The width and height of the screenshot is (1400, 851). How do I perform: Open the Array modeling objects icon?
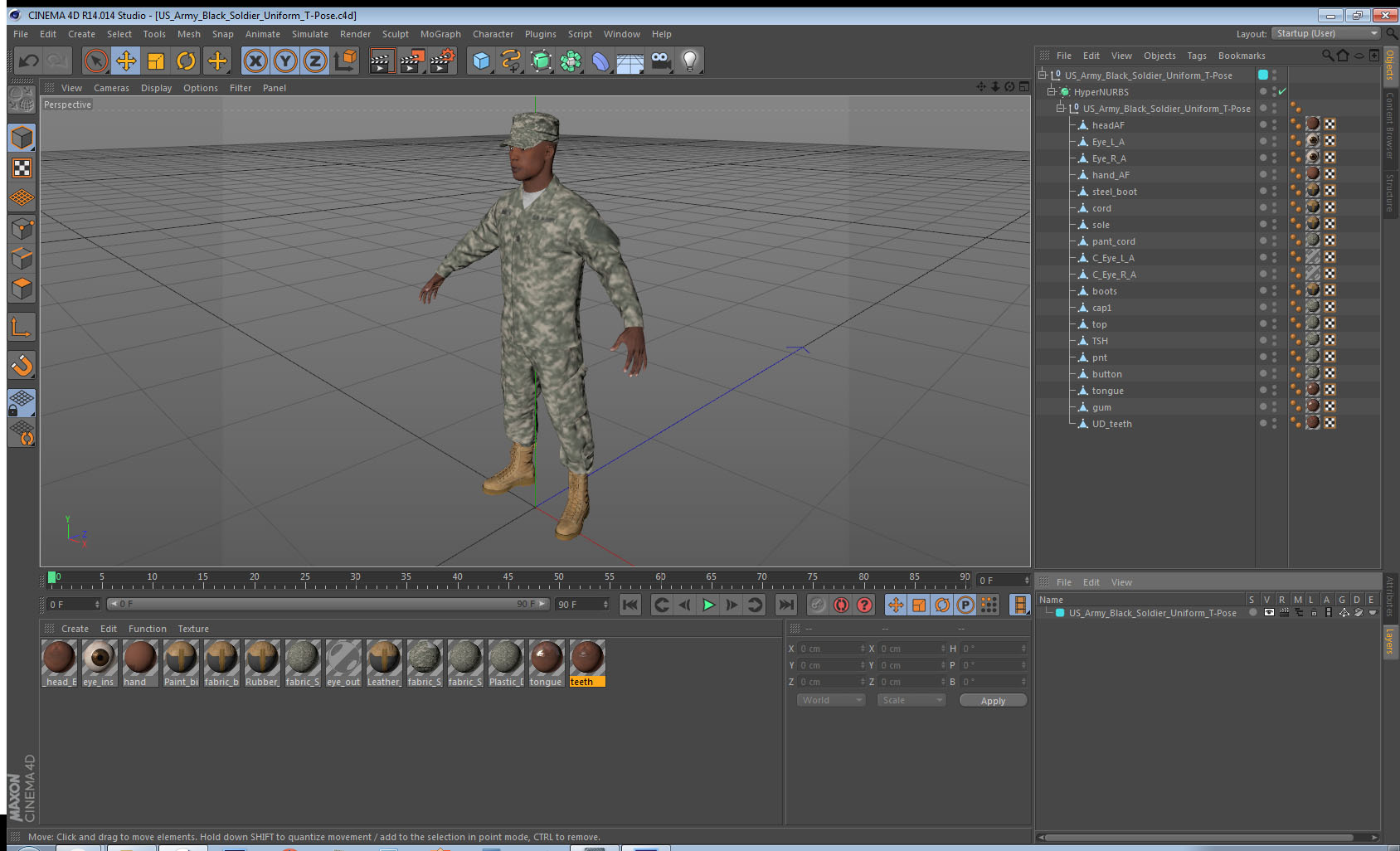(571, 61)
